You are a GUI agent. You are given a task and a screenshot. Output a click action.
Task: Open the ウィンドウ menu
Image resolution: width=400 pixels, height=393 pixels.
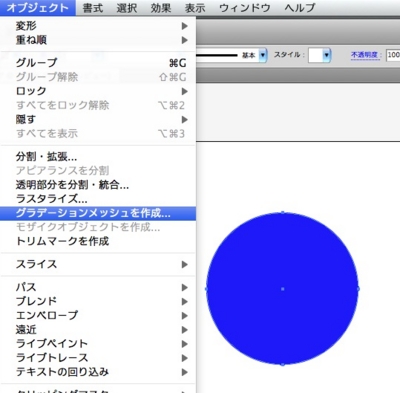(x=245, y=8)
